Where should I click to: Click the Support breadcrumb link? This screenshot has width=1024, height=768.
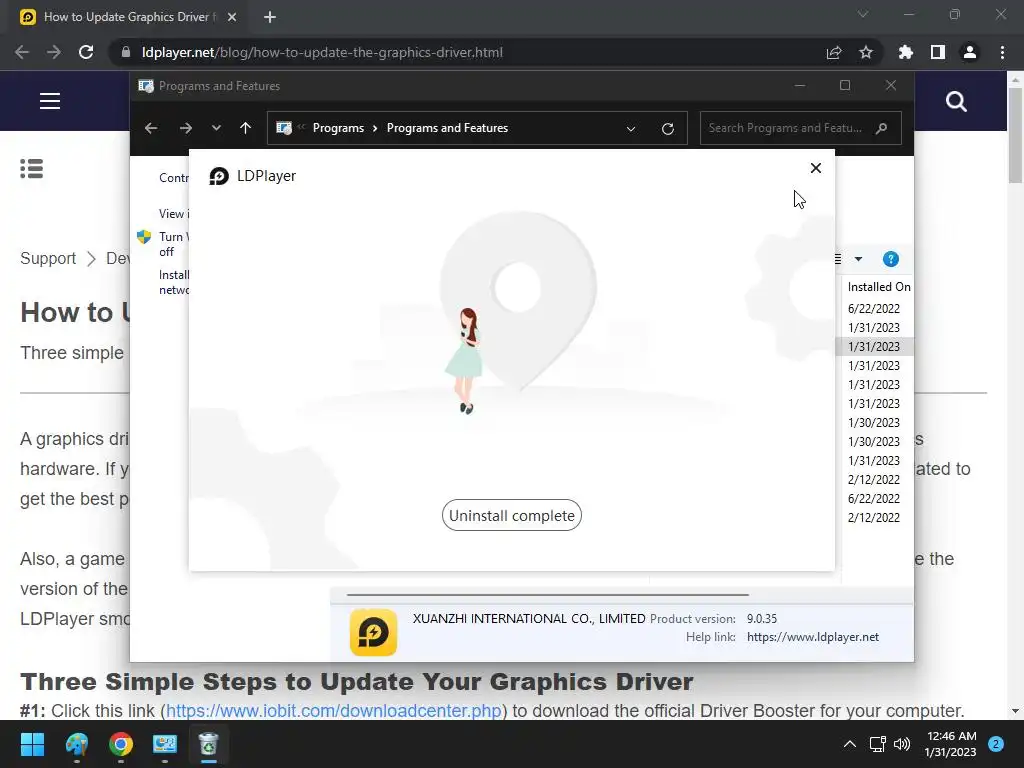(48, 259)
